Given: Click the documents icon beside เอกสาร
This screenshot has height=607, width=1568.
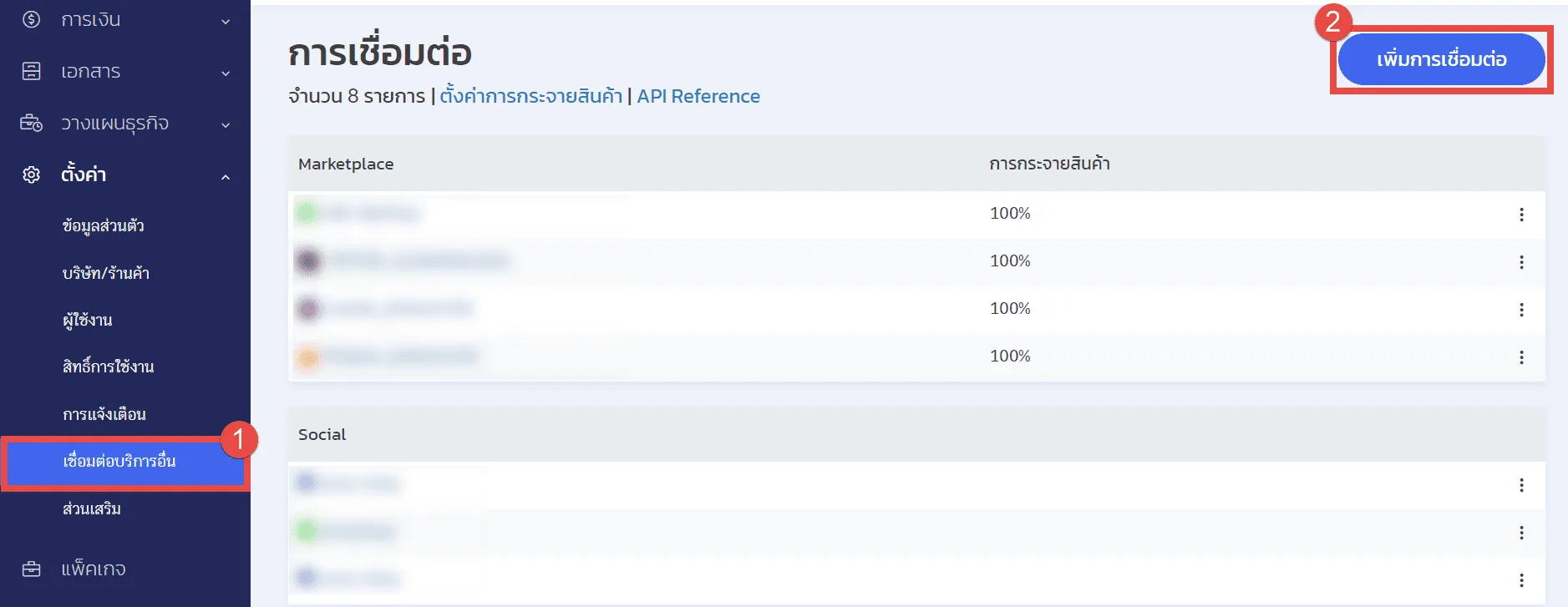Looking at the screenshot, I should (31, 71).
